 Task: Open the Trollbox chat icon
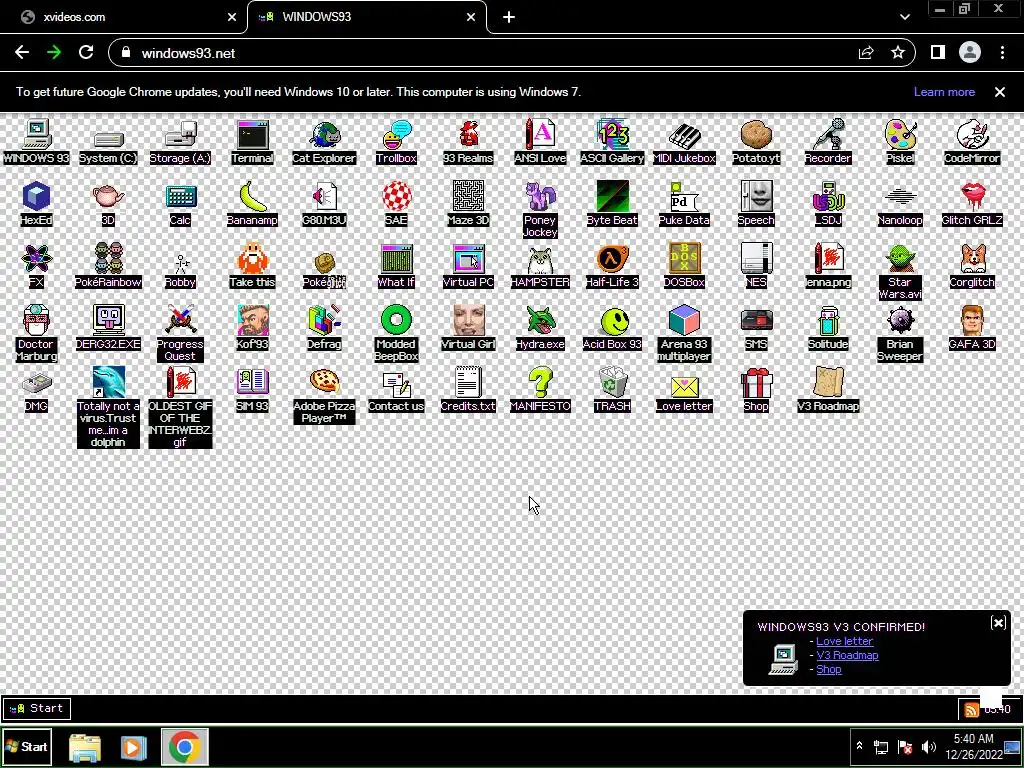coord(396,142)
